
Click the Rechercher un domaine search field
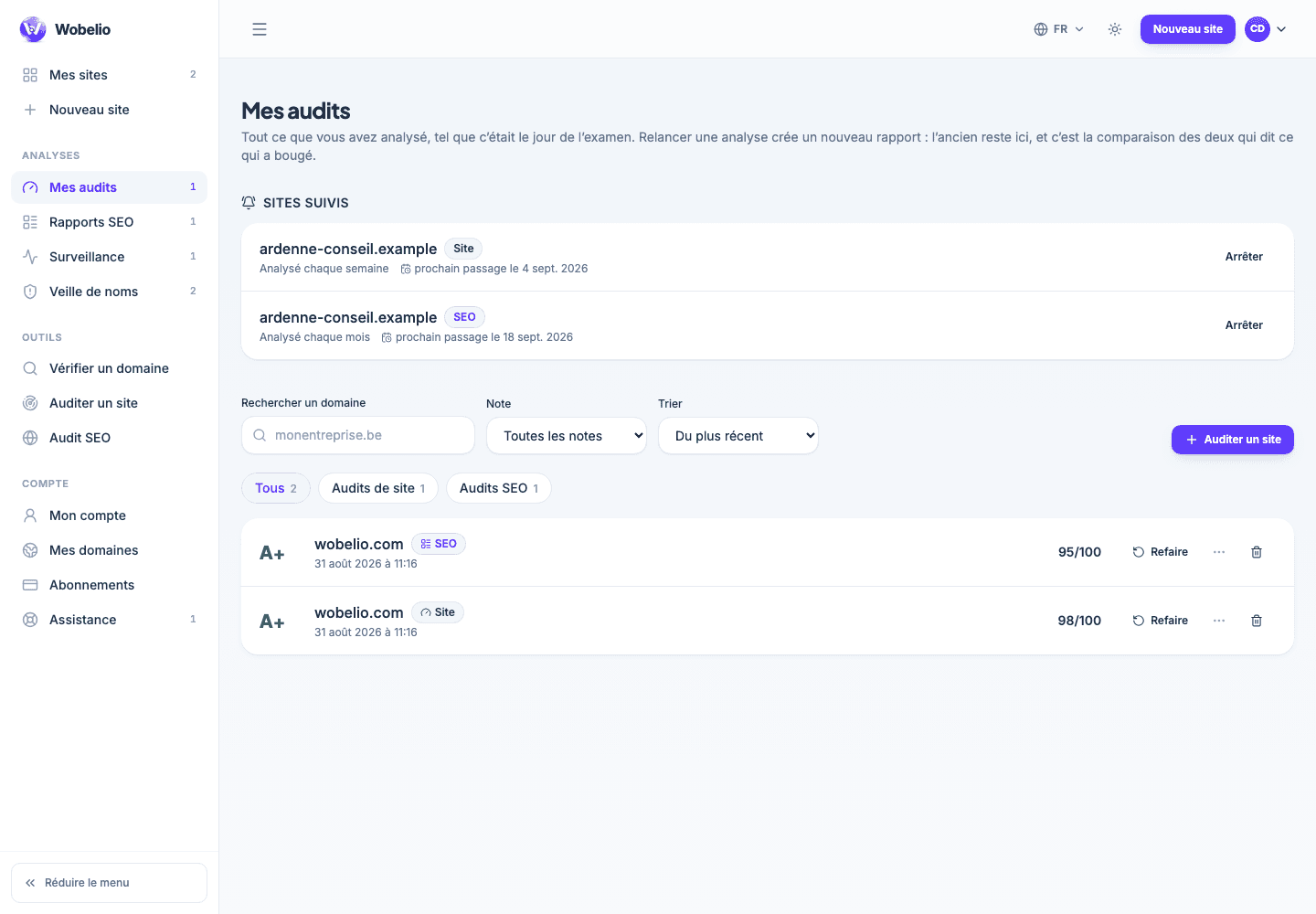358,435
